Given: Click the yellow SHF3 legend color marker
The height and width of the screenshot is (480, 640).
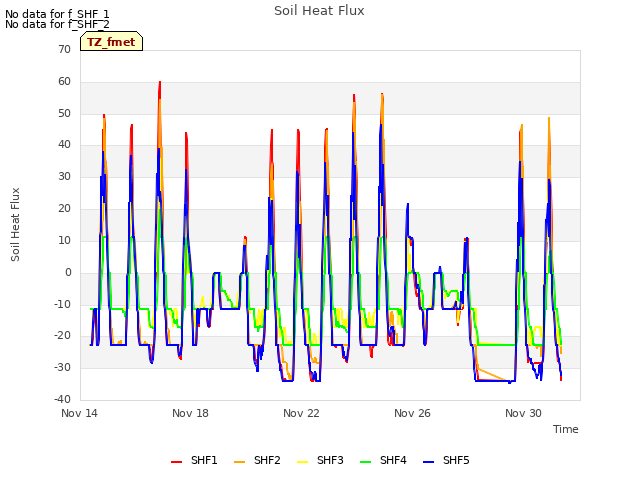Looking at the screenshot, I should coord(302,462).
